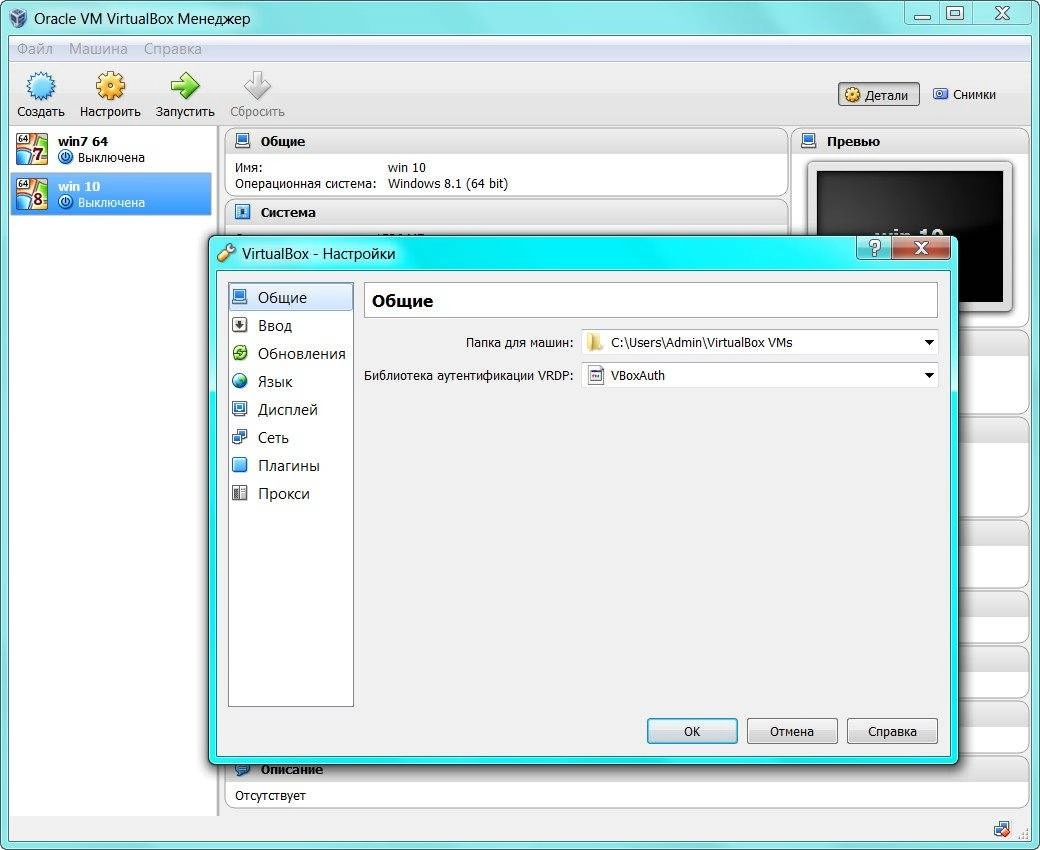This screenshot has height=850, width=1040.
Task: Open Обновления category in settings
Action: click(291, 353)
